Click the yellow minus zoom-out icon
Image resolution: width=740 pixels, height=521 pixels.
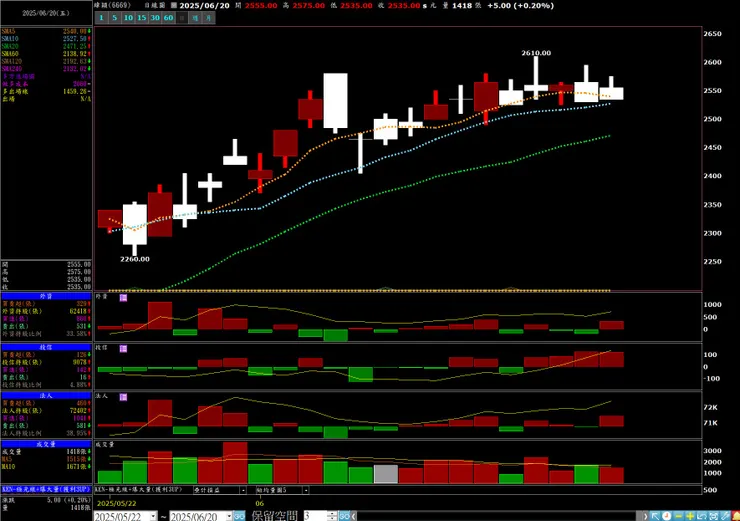pos(679,516)
